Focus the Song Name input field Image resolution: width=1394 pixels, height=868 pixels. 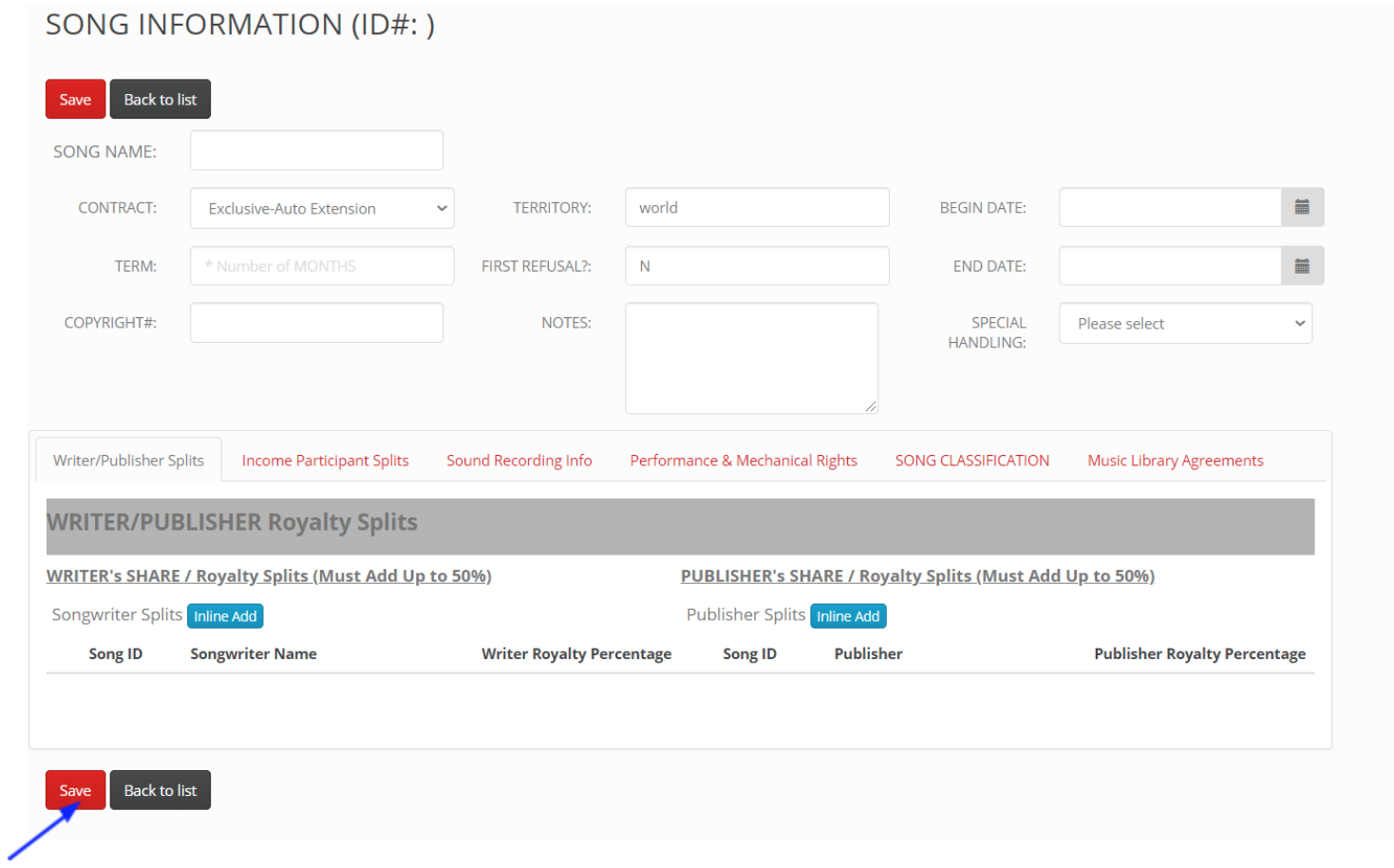click(x=316, y=151)
